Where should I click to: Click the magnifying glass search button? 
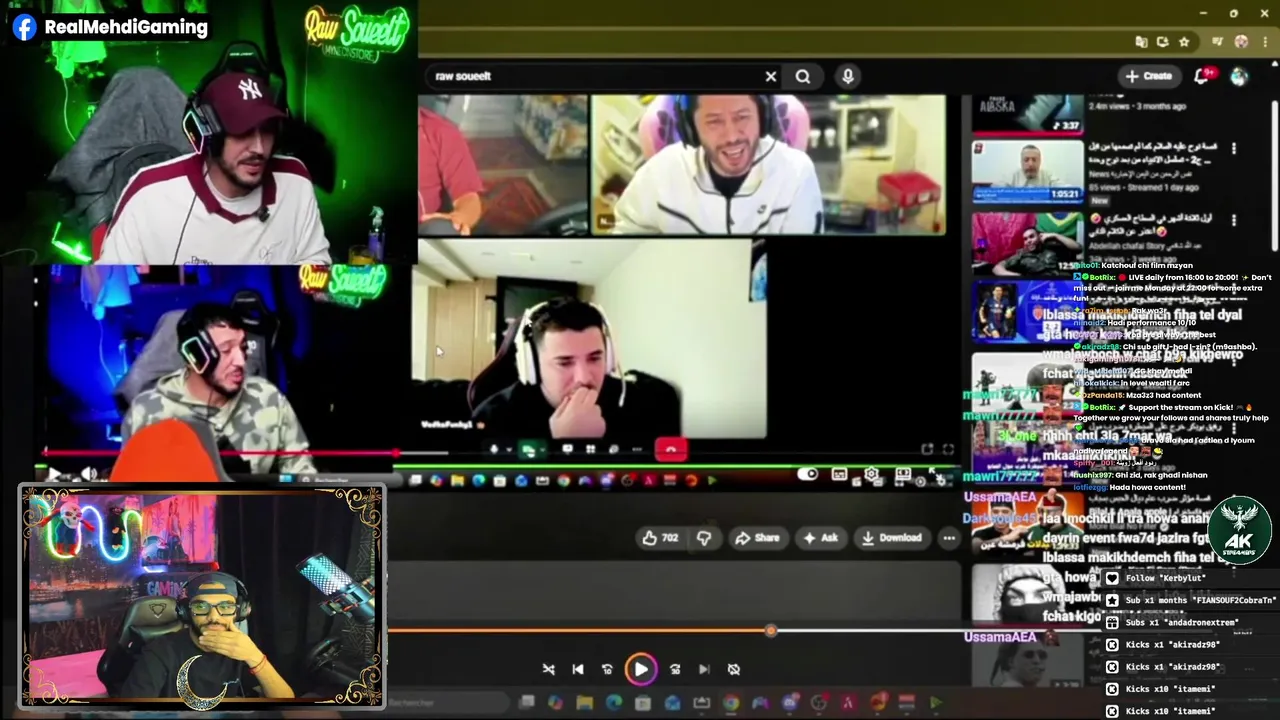803,76
